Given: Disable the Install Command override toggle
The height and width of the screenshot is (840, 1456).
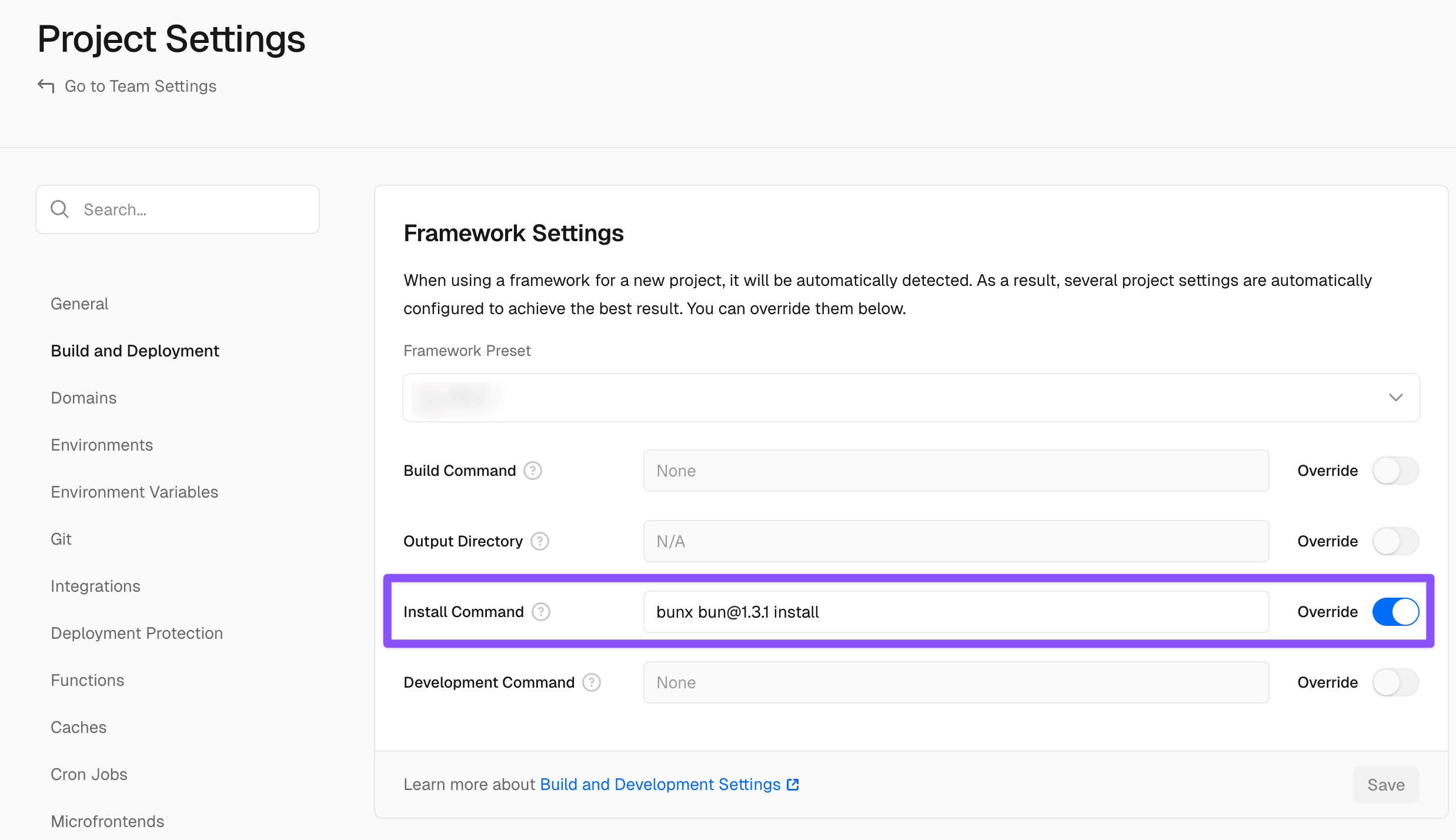Looking at the screenshot, I should coord(1395,612).
